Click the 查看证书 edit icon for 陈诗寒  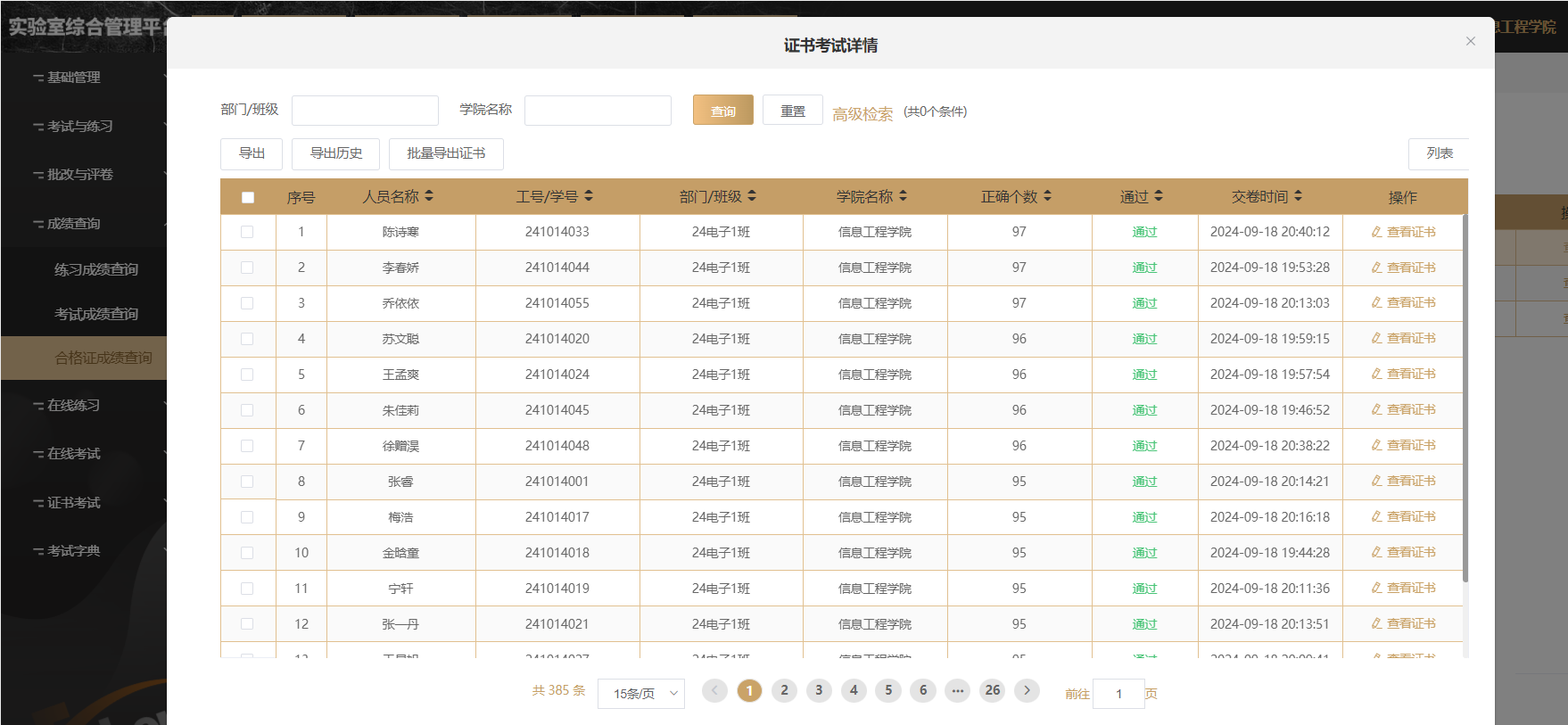point(1376,232)
